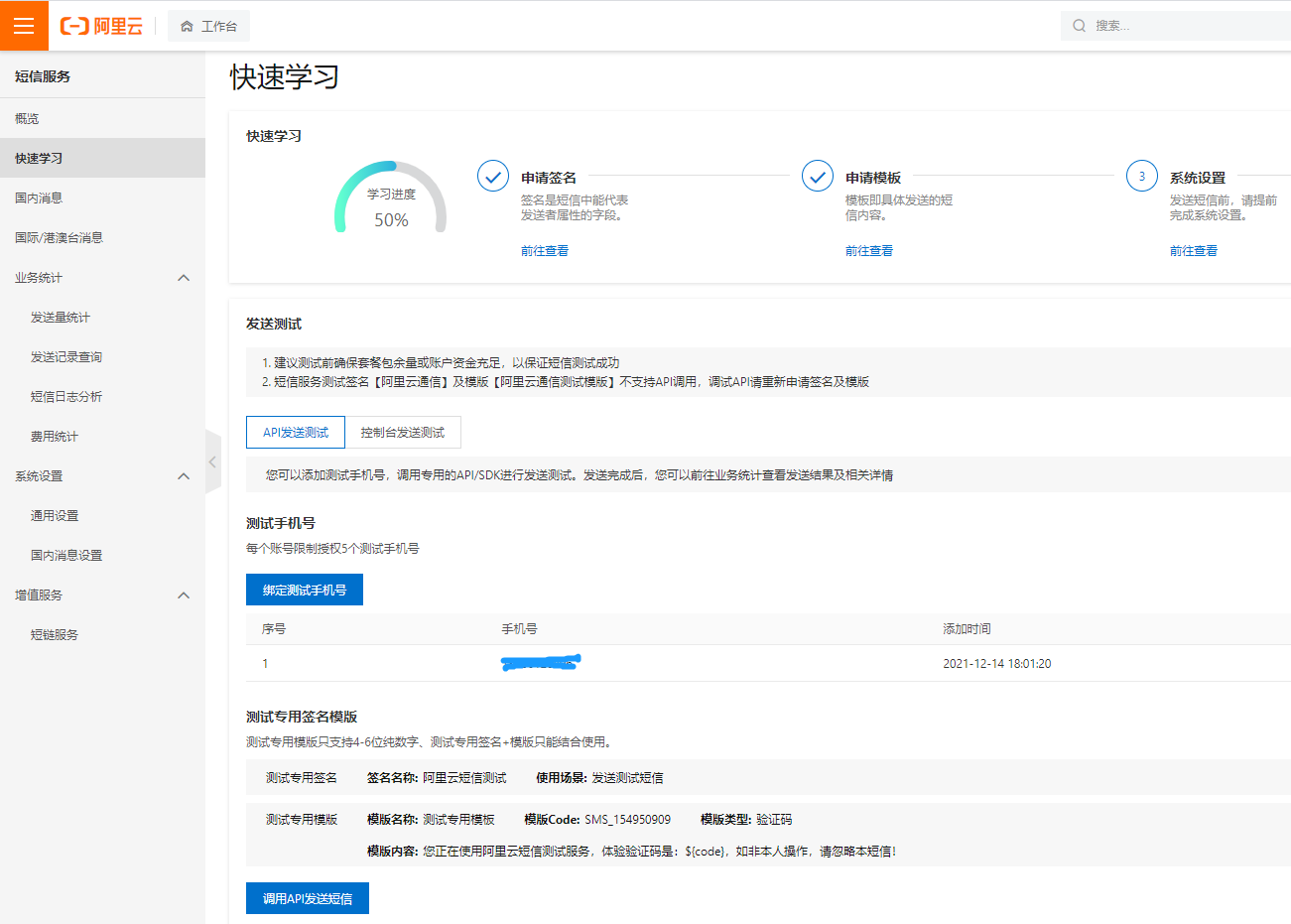The image size is (1291, 924).
Task: Click the step 3 circle icon
Action: (x=1142, y=176)
